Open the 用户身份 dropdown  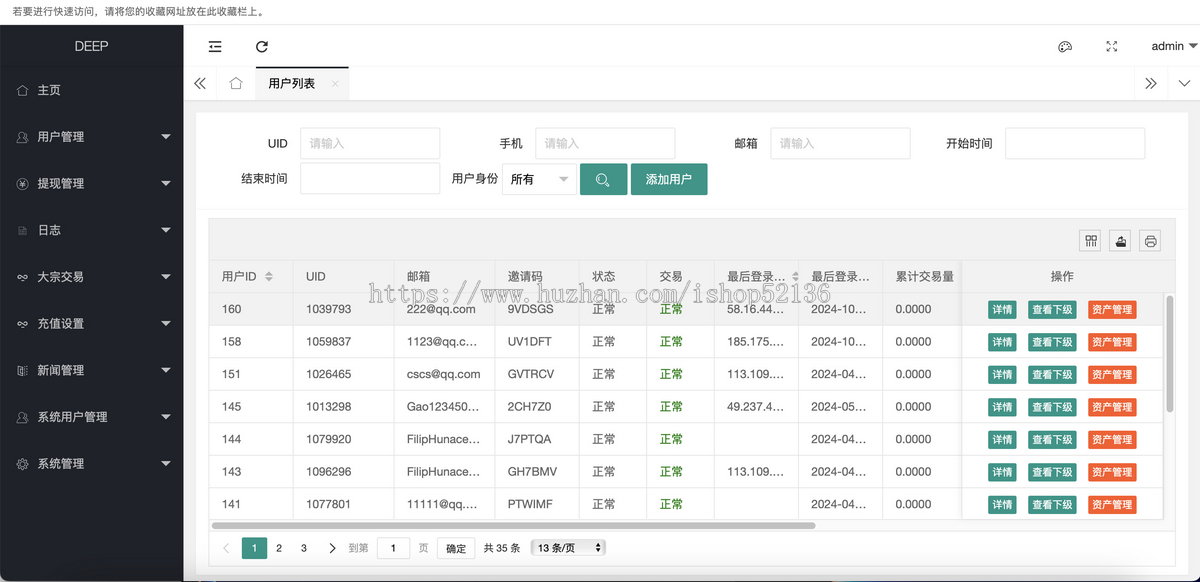pyautogui.click(x=539, y=179)
